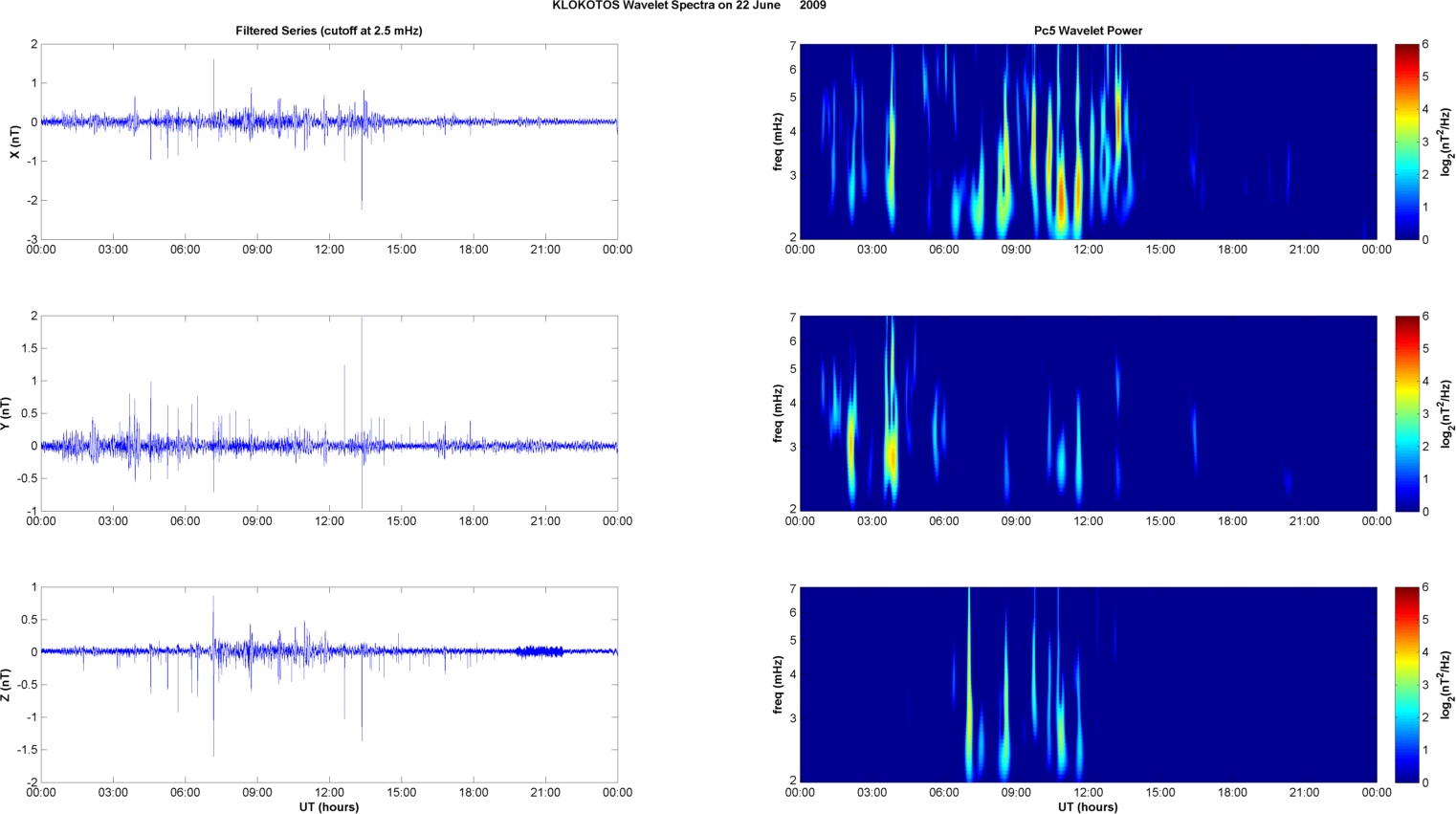Click the 'KLOKOTOS Wavelet Spectra on 22 June 2009' title
This screenshot has height=814, width=1456.
click(689, 6)
